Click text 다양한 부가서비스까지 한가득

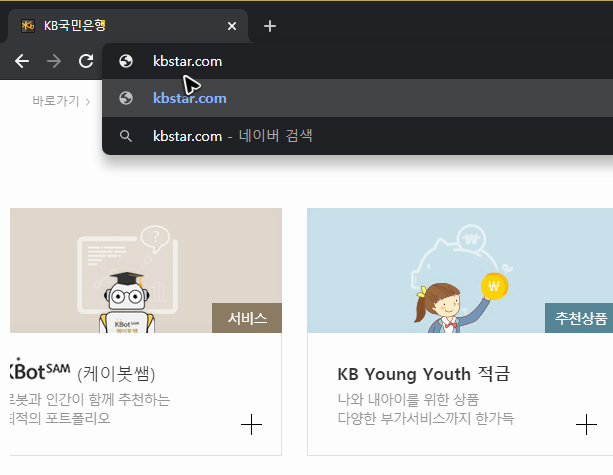pos(426,418)
